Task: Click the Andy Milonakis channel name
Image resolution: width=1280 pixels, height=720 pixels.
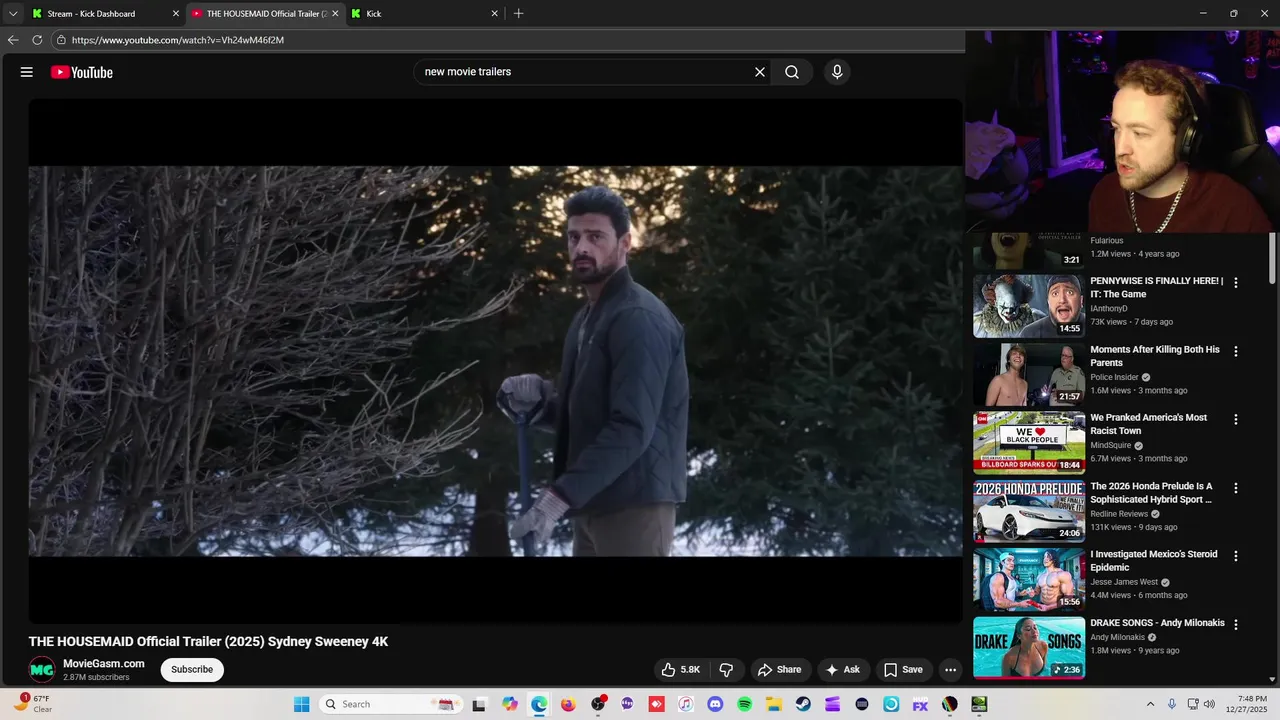Action: pyautogui.click(x=1118, y=637)
